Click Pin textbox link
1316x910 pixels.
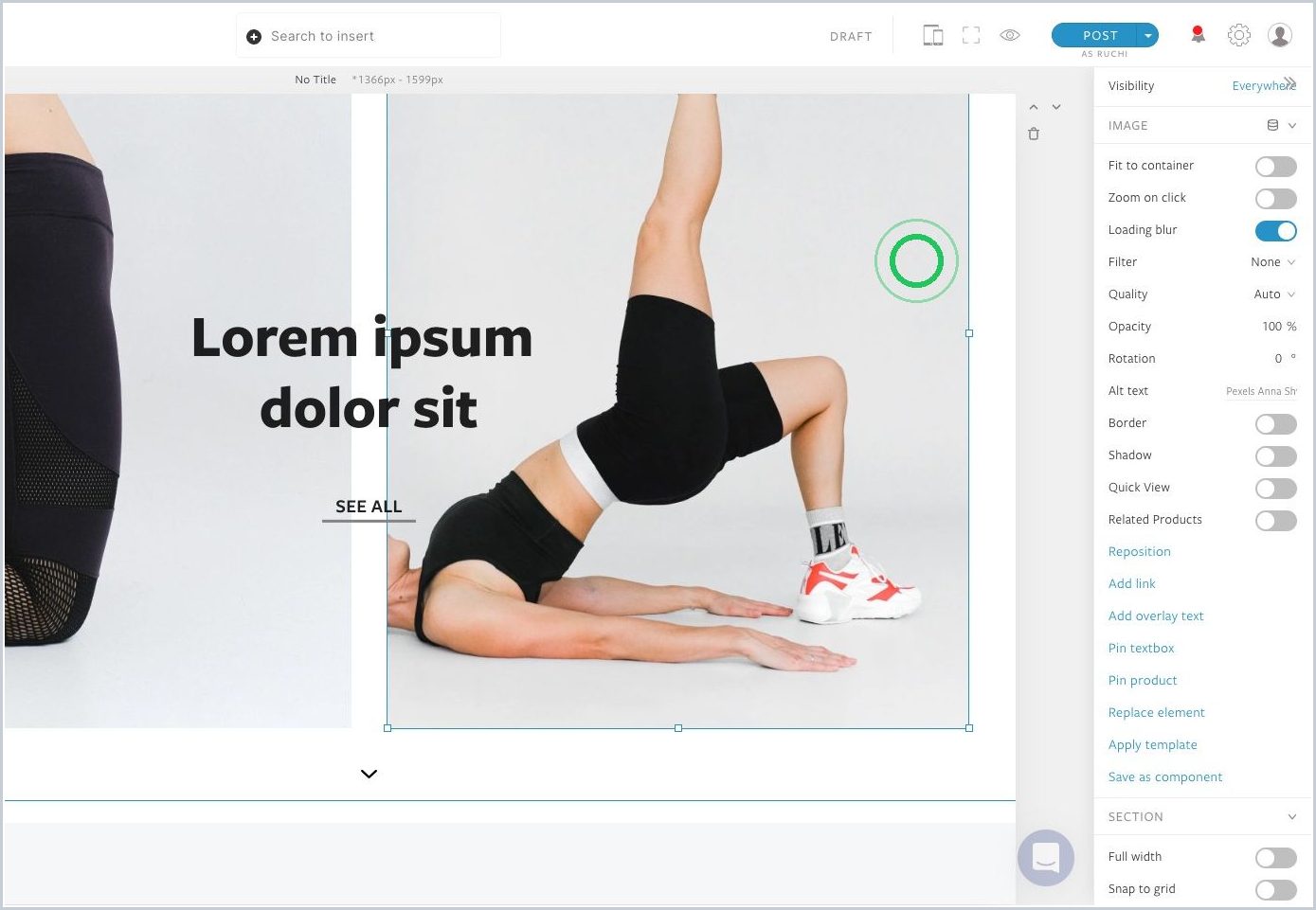[x=1142, y=648]
